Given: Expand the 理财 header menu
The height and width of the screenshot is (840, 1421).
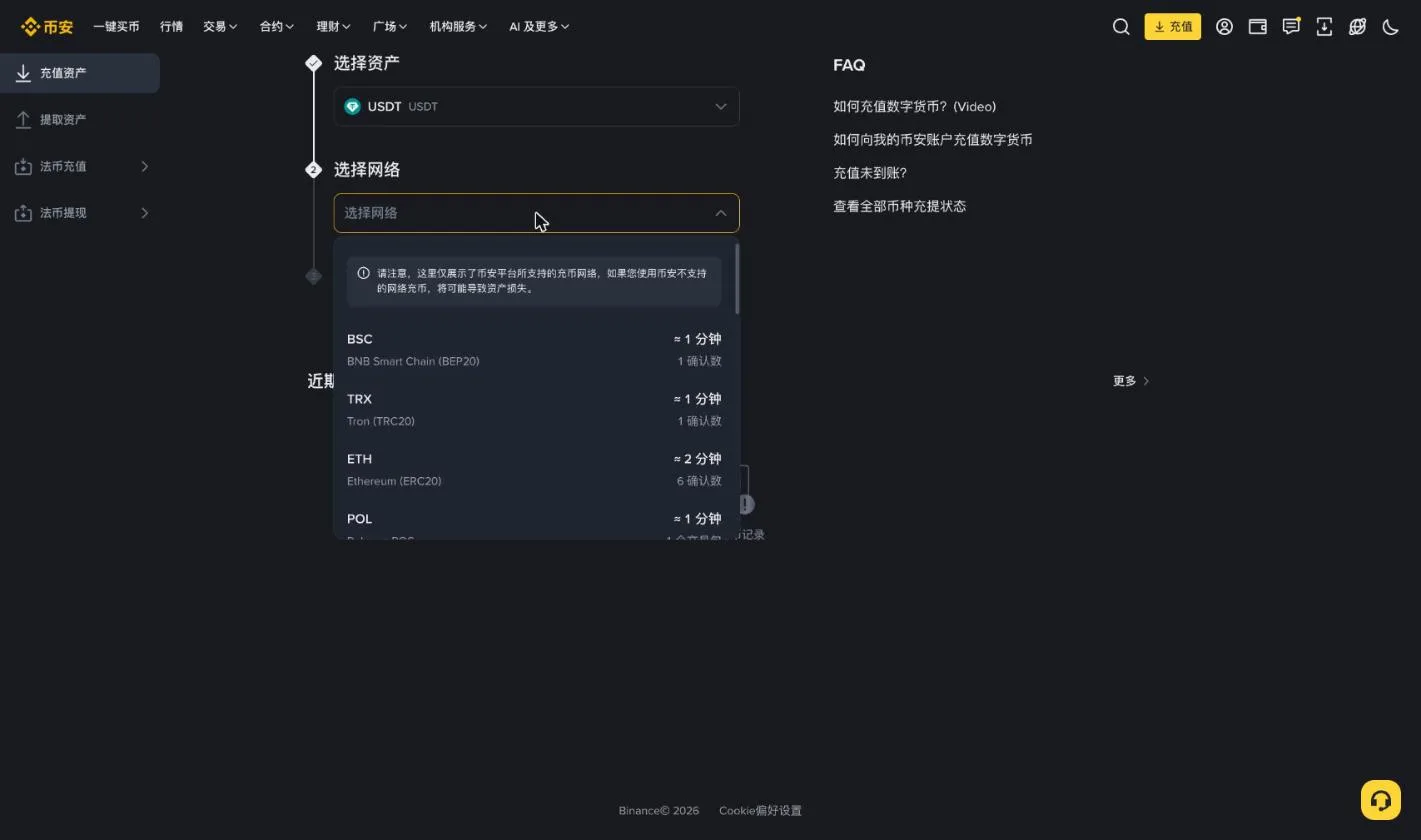Looking at the screenshot, I should pyautogui.click(x=333, y=27).
